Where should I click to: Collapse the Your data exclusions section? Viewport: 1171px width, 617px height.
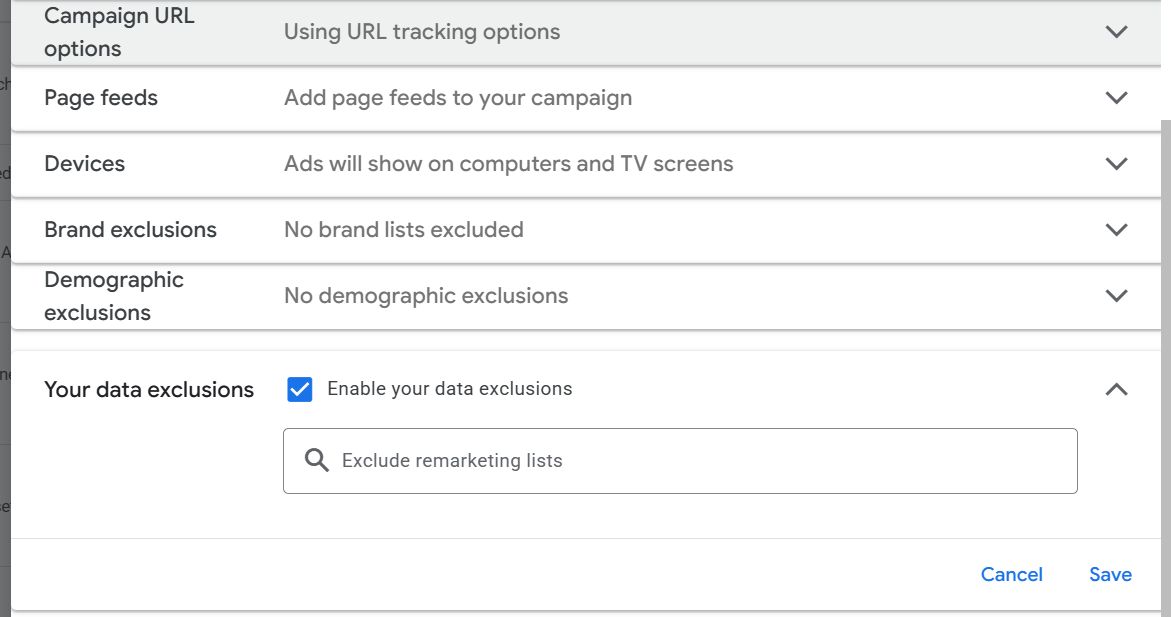[1116, 389]
